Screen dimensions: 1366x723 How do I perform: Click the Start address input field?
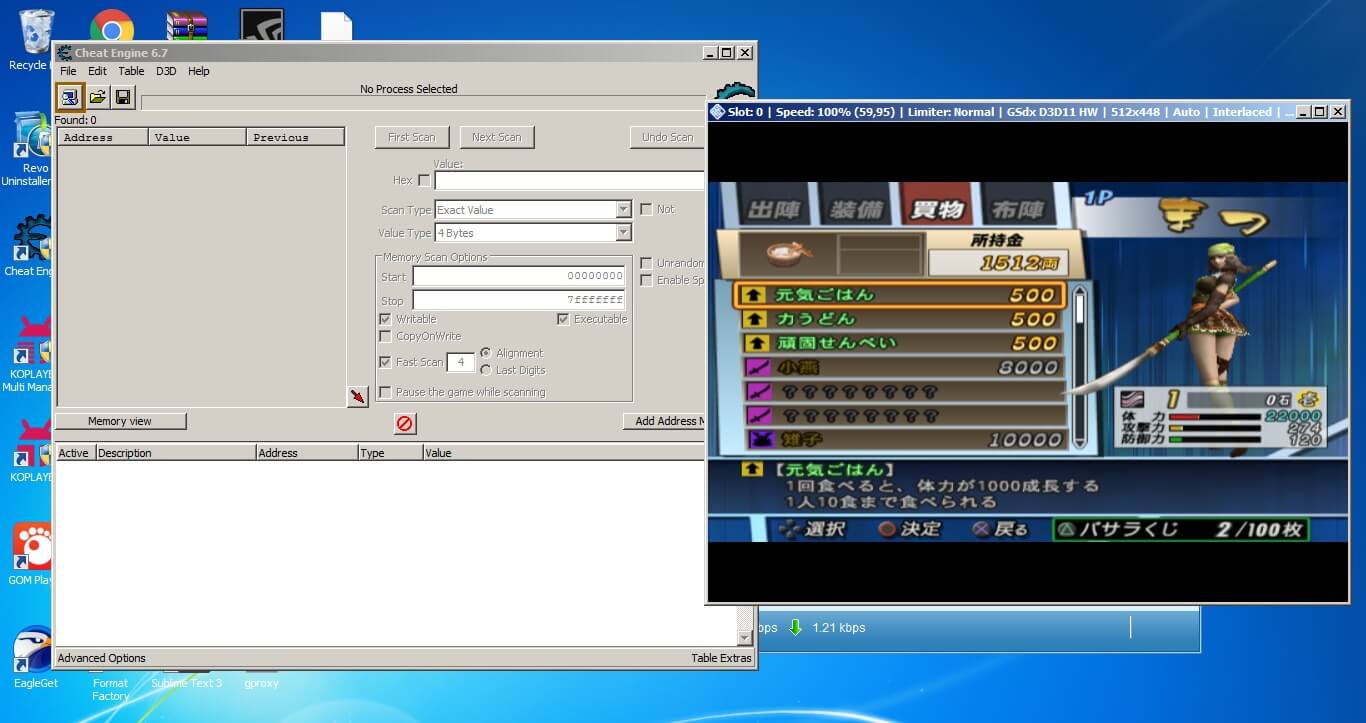[519, 276]
